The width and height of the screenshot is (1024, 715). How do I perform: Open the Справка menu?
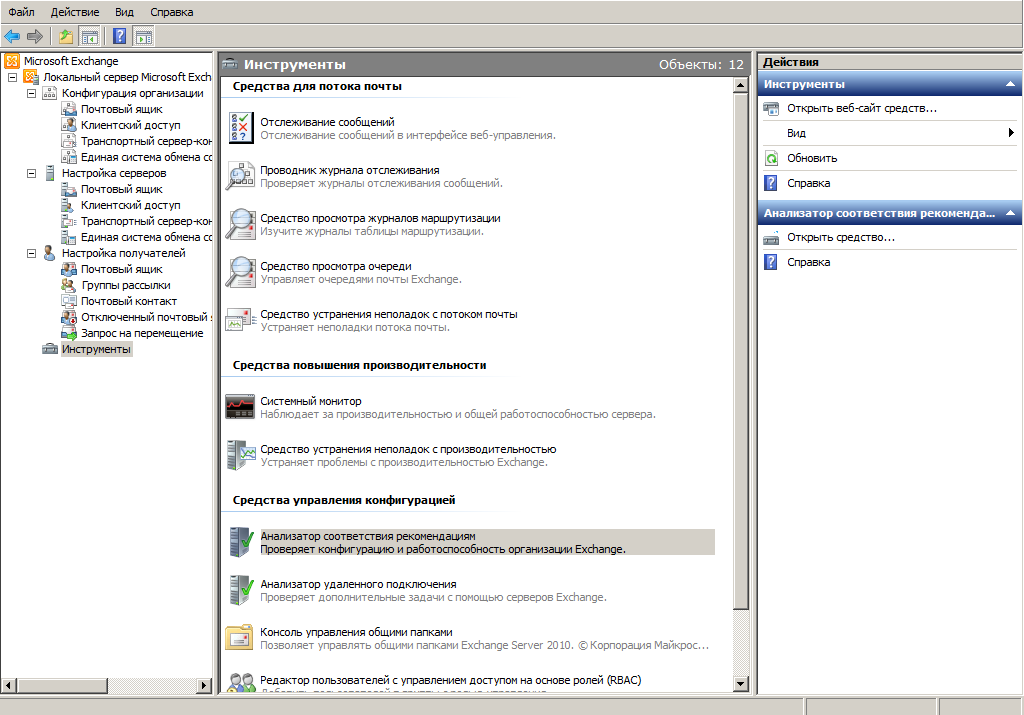pos(171,12)
